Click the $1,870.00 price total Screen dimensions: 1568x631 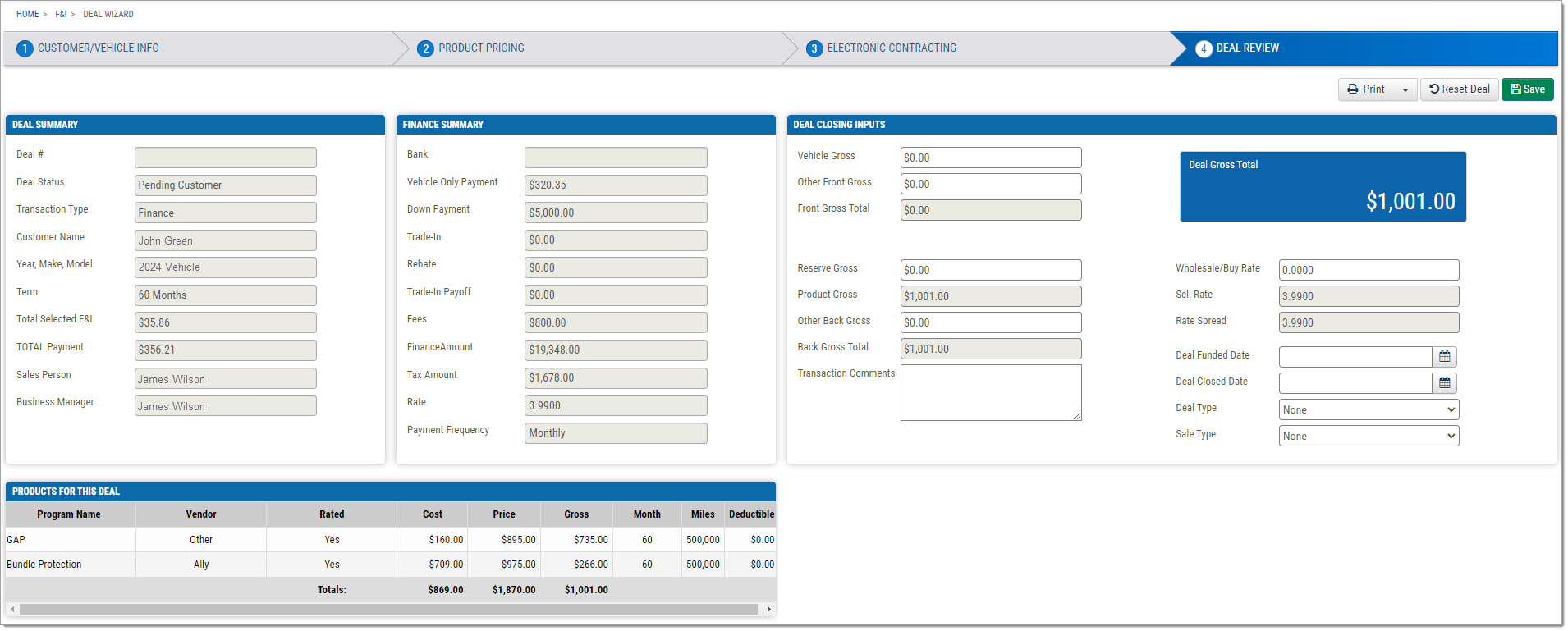point(514,590)
